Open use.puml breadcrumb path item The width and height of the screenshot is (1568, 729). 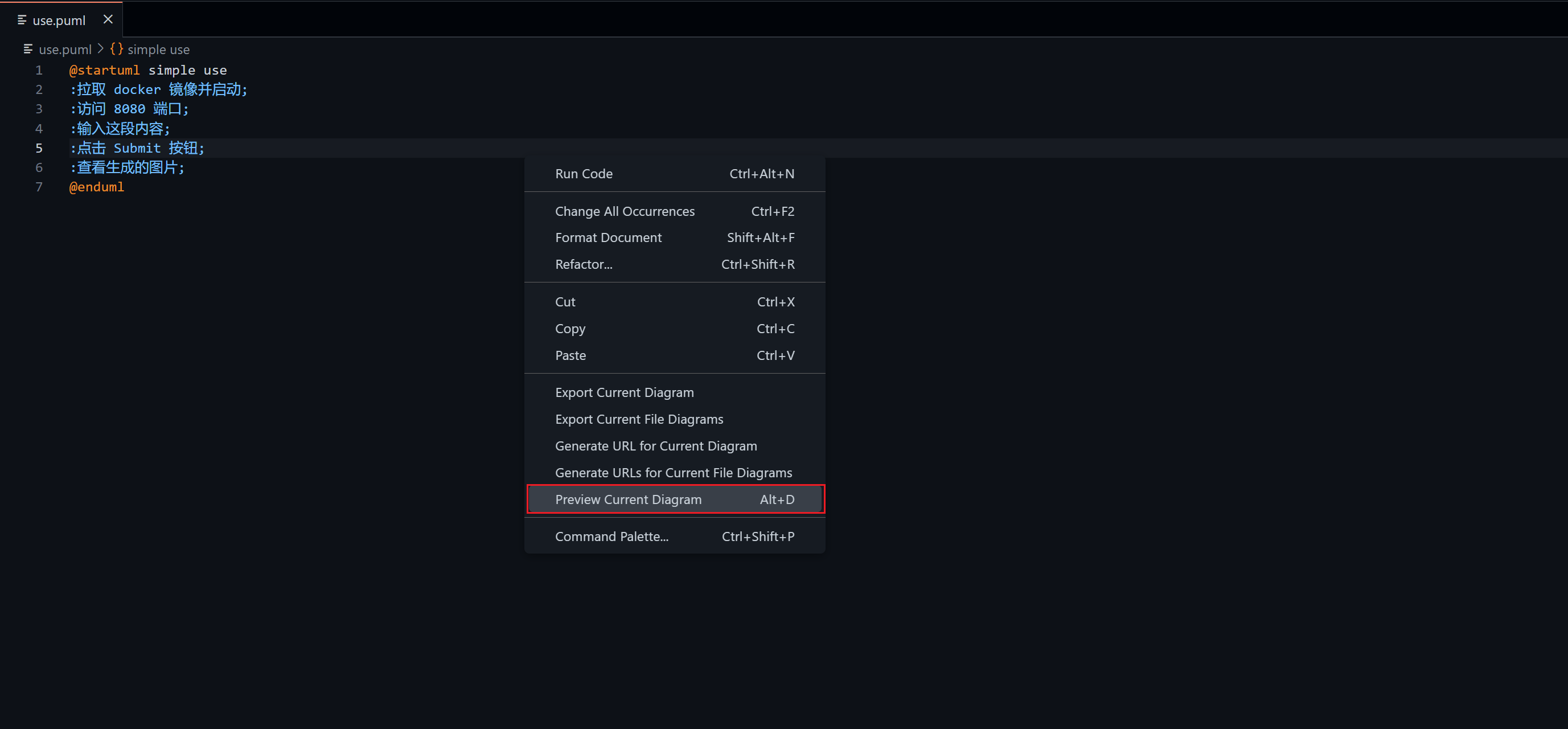(x=65, y=50)
